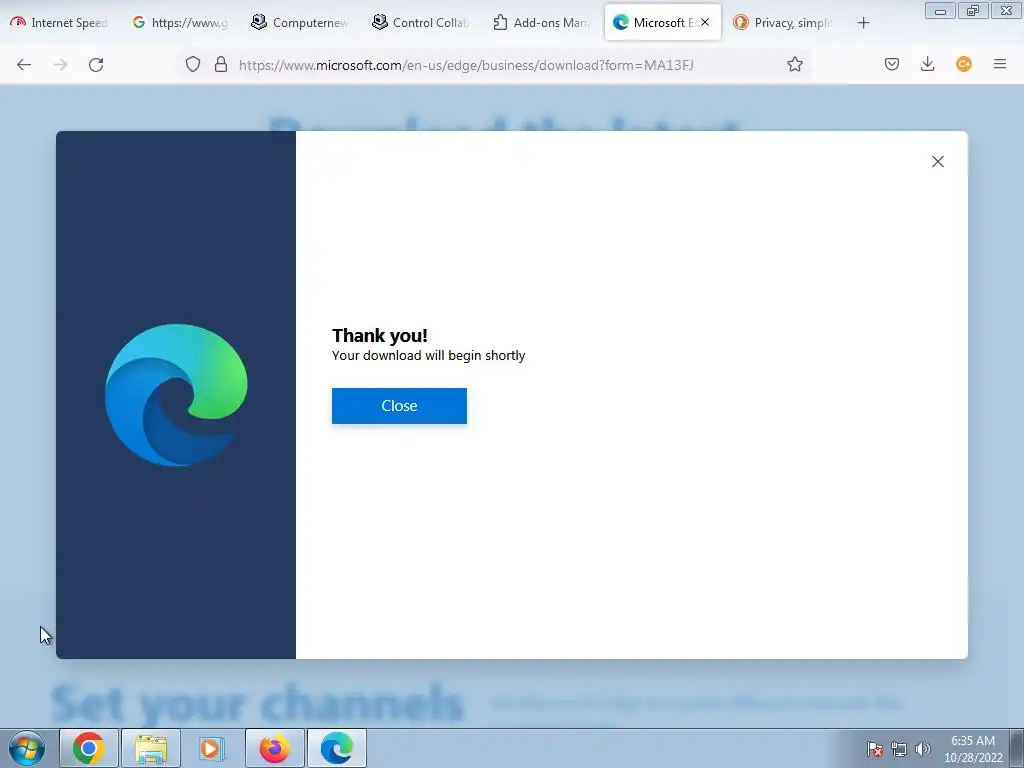1024x768 pixels.
Task: Click the Thank you! heading
Action: pyautogui.click(x=379, y=336)
